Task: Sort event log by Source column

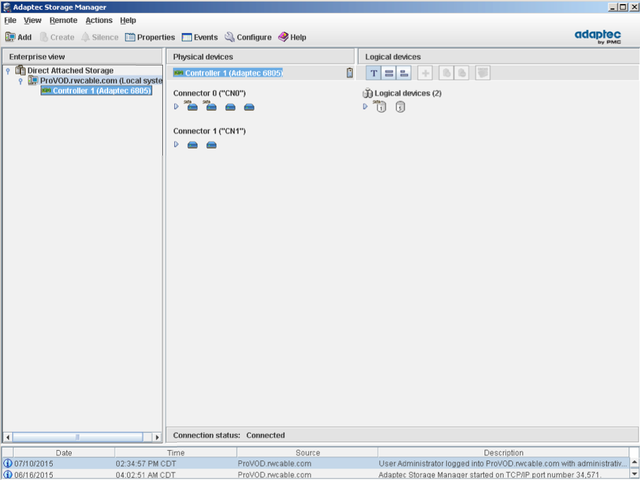Action: point(307,453)
